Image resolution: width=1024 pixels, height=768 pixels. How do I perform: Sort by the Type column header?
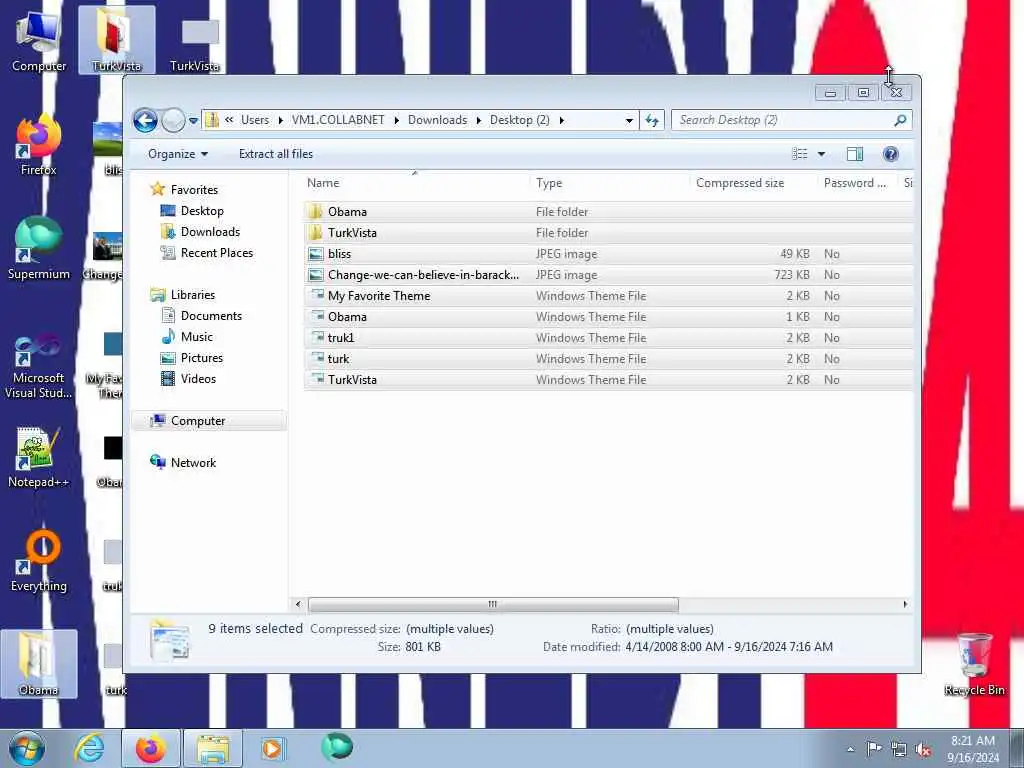(x=610, y=183)
